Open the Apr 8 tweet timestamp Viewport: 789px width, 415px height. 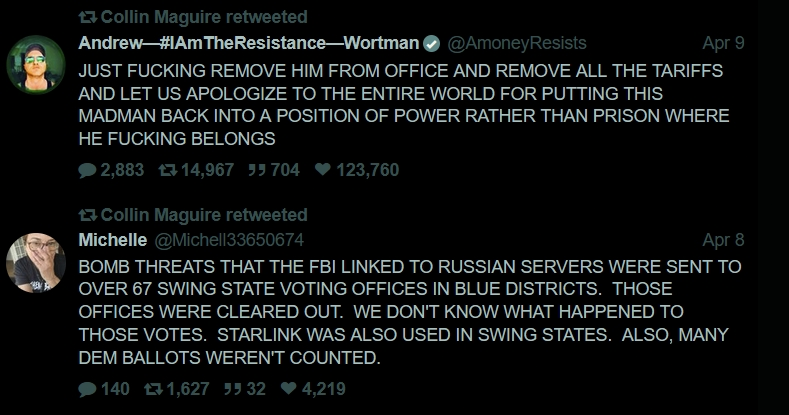tap(723, 240)
